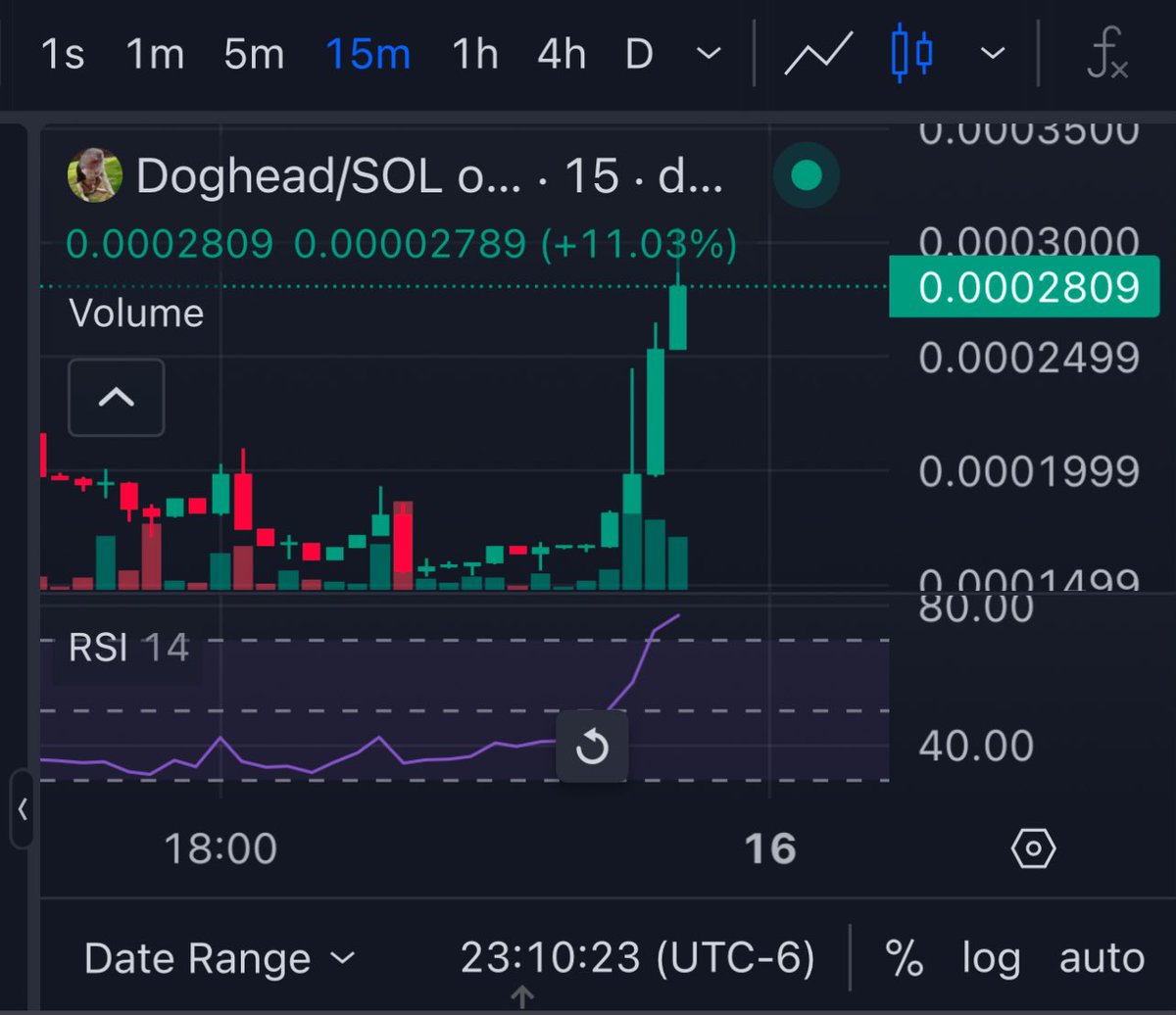1176x1015 pixels.
Task: Click the 16 date axis label
Action: click(770, 848)
